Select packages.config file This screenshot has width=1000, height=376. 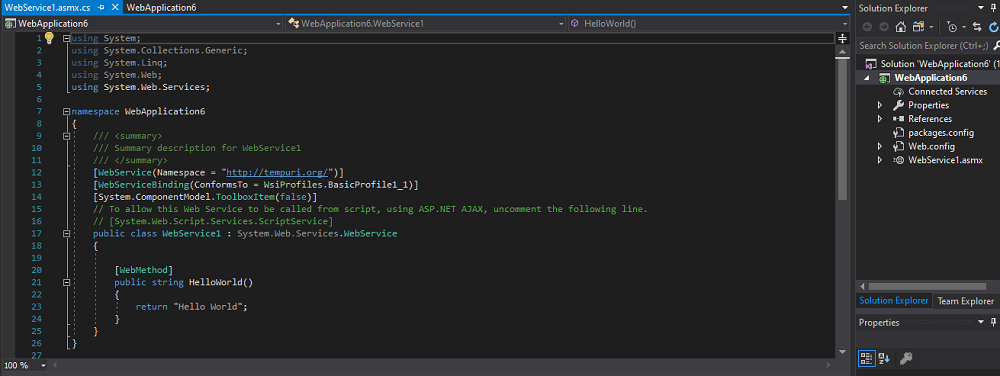(941, 133)
